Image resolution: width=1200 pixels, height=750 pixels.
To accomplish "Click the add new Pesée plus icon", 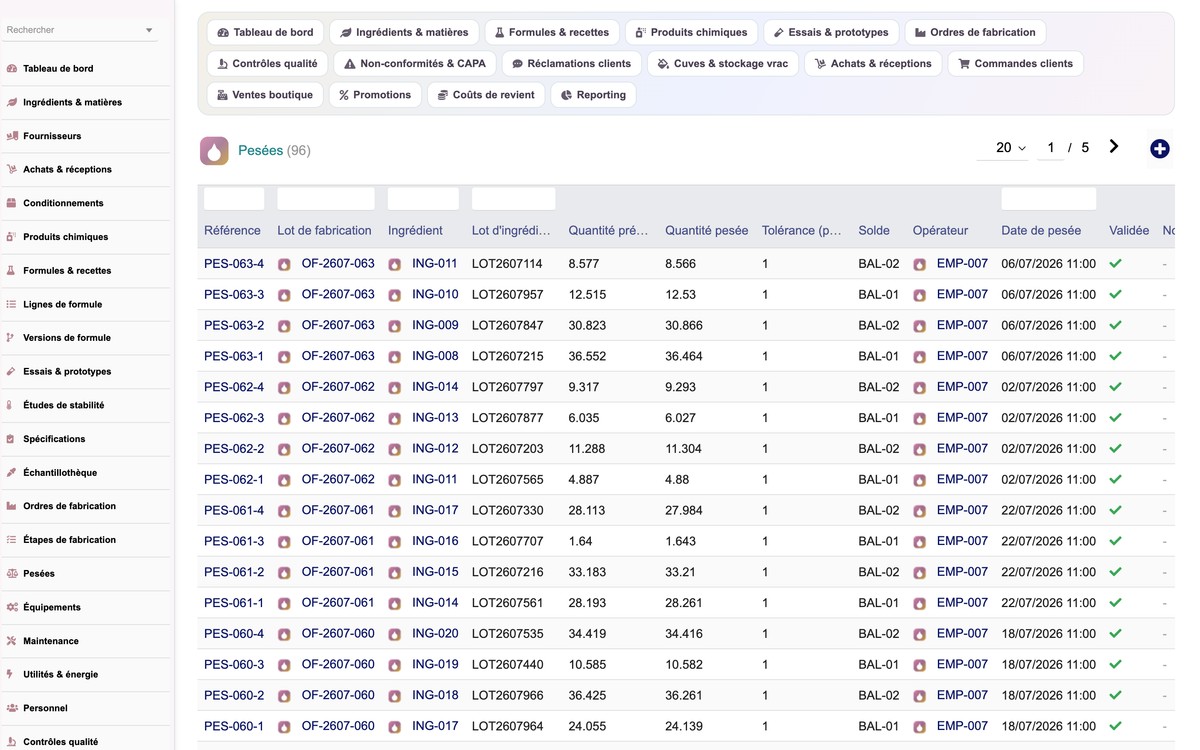I will (1160, 149).
